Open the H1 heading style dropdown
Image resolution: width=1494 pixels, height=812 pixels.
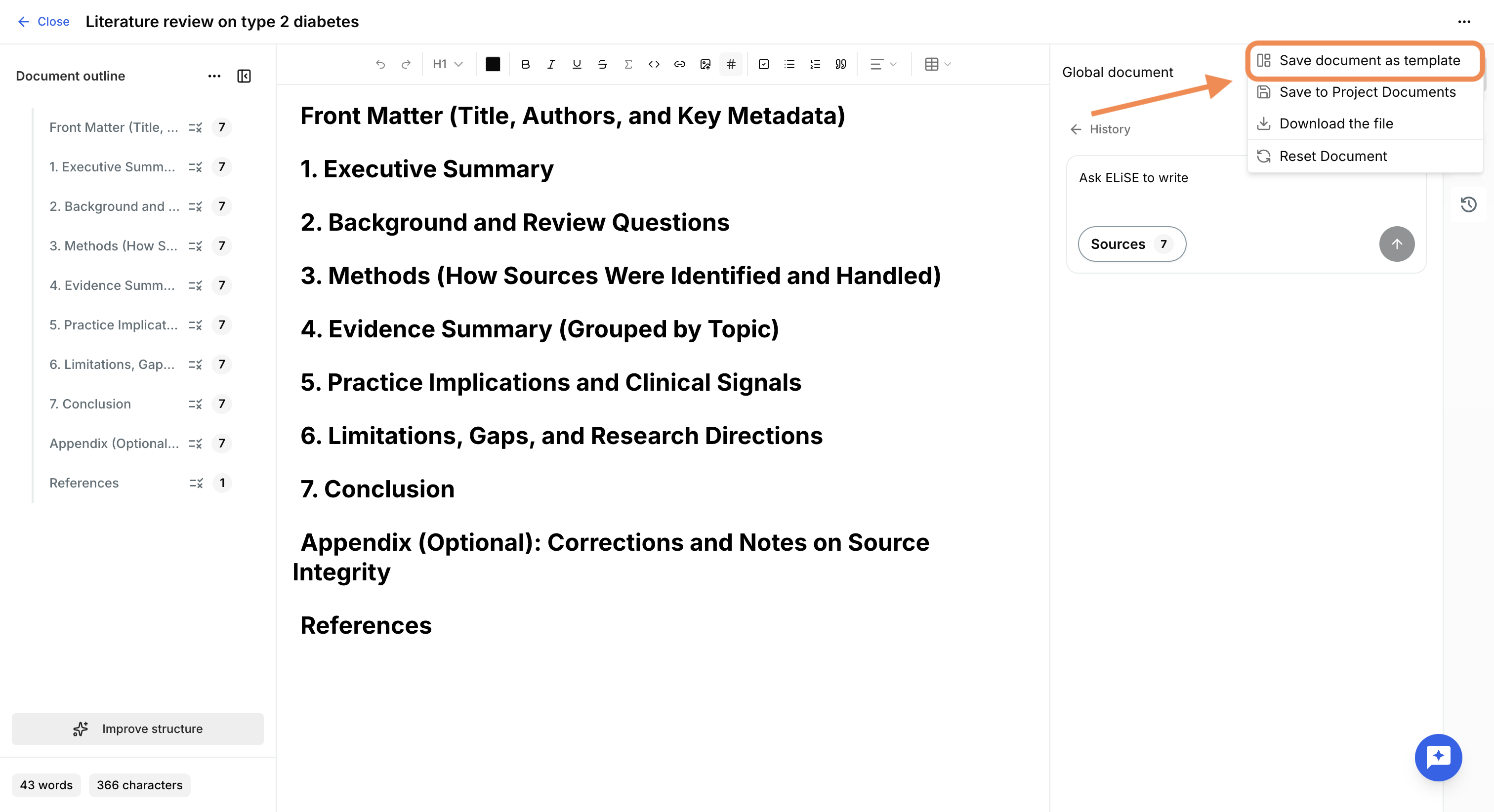(x=448, y=64)
